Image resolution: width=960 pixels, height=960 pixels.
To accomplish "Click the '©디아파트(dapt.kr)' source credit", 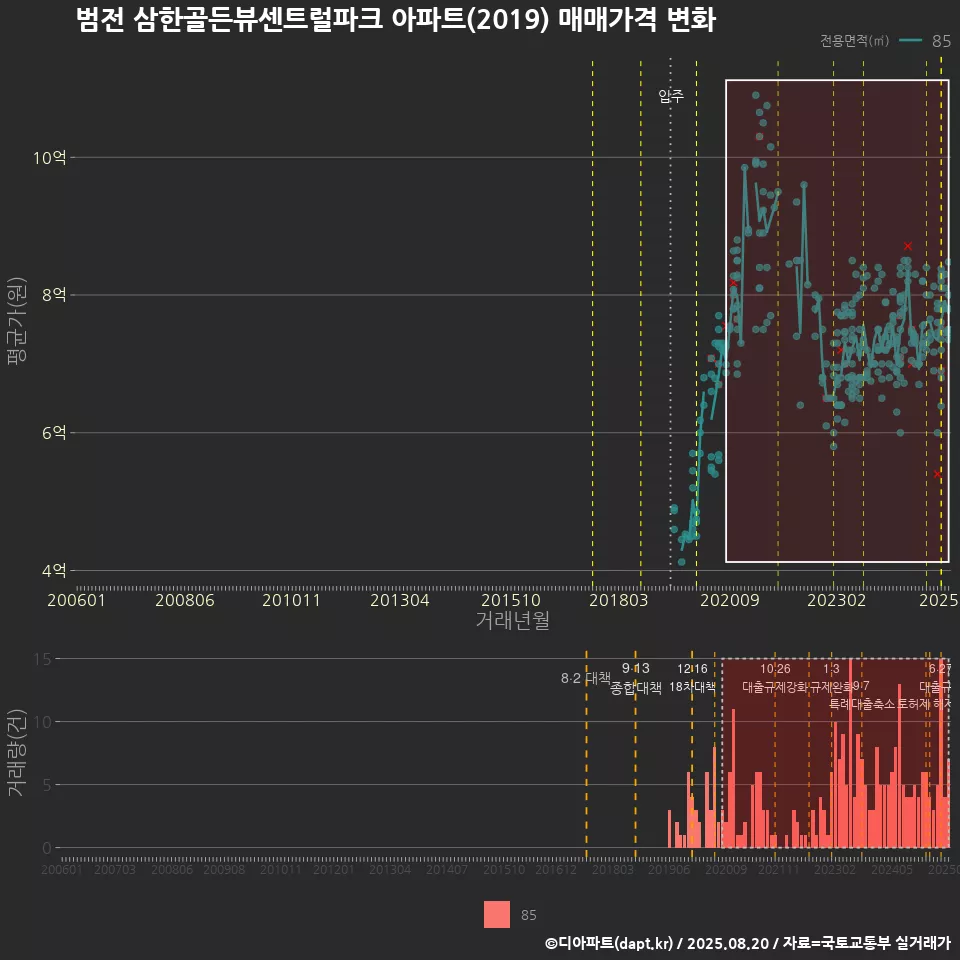I will (609, 943).
